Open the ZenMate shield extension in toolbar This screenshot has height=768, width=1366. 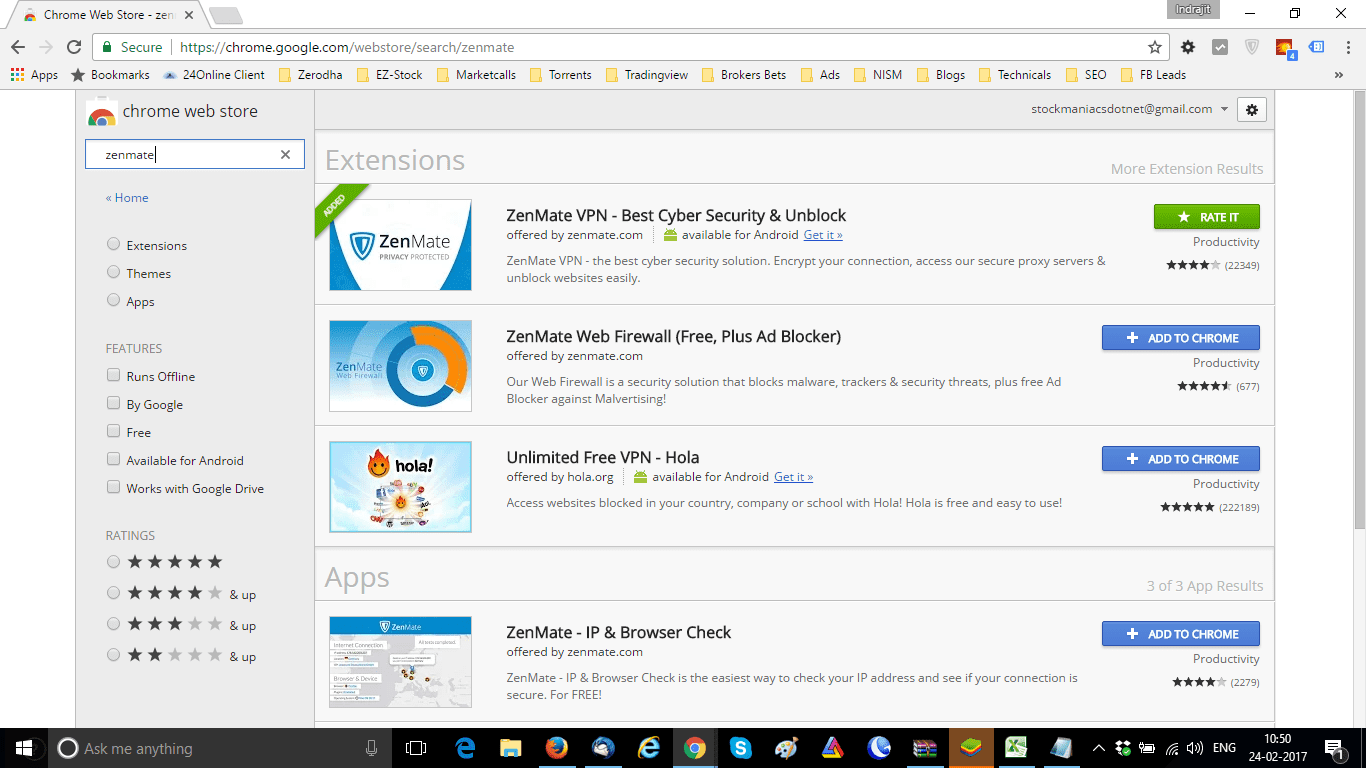1252,47
